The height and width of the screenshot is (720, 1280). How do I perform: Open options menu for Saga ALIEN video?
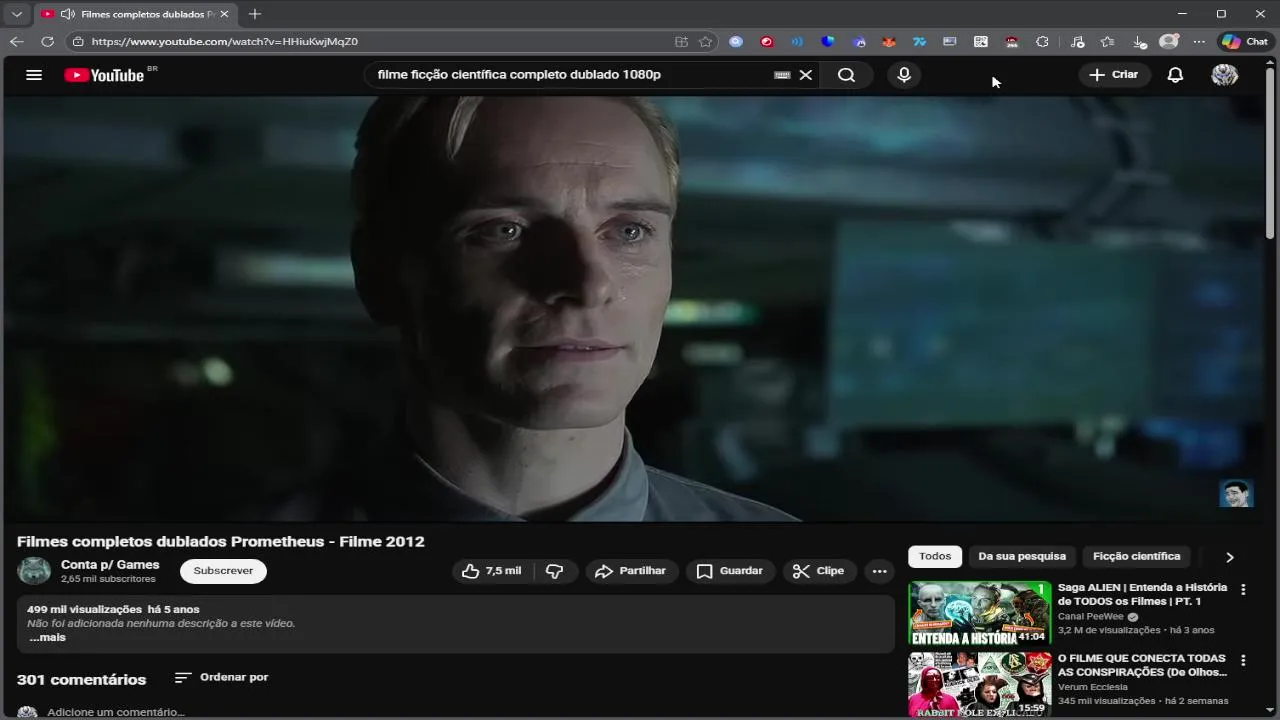tap(1243, 590)
